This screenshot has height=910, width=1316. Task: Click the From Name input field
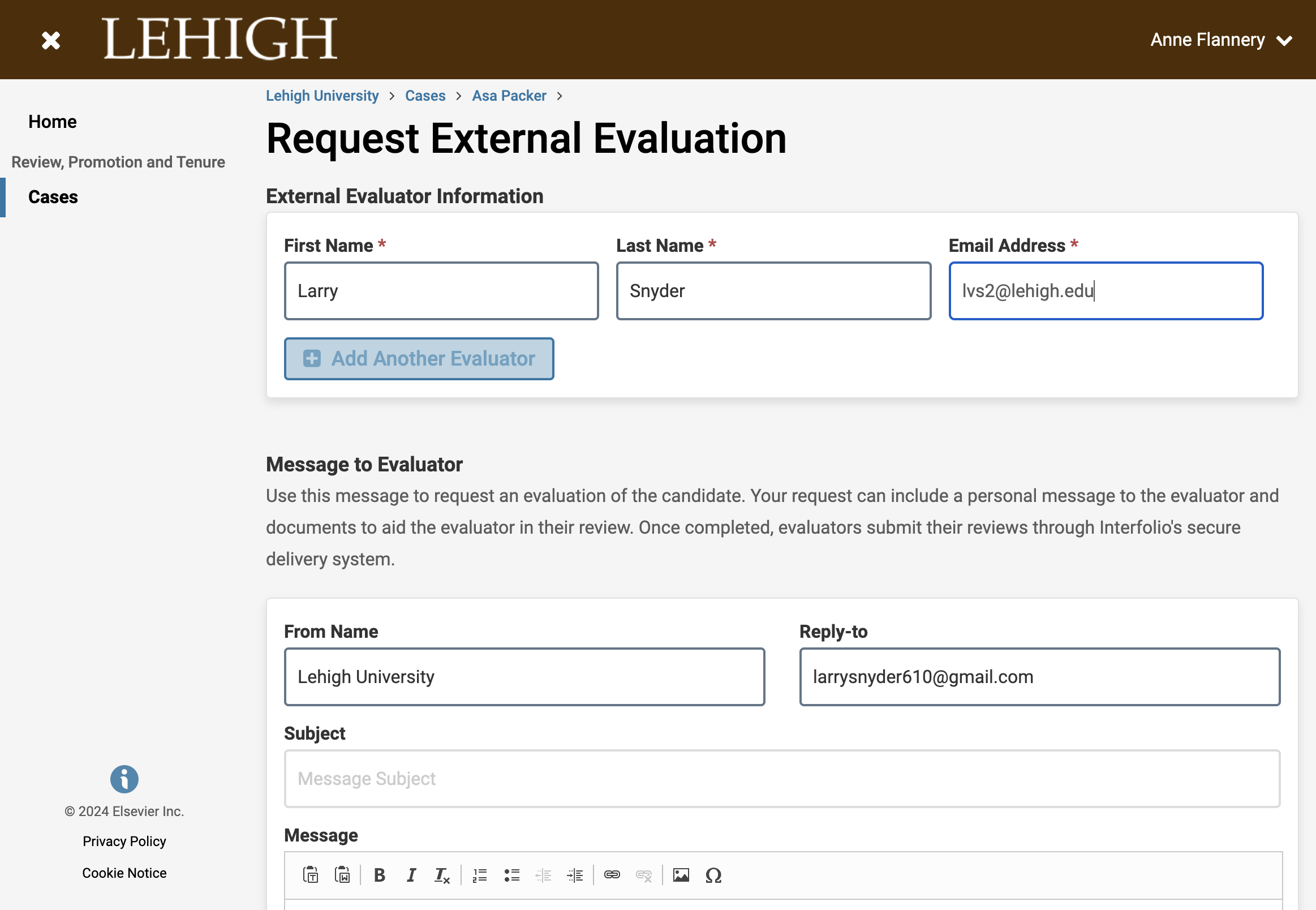(x=524, y=677)
